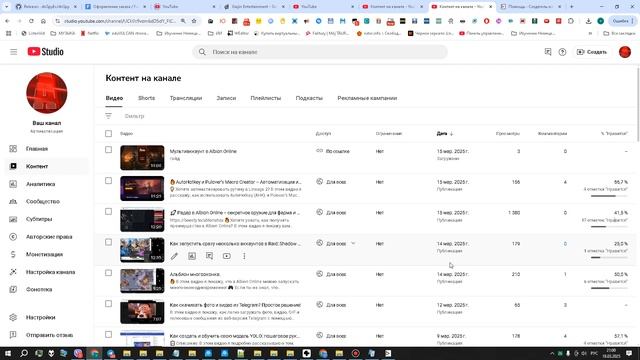
Task: Click the Настройки gear icon
Action: [13, 317]
